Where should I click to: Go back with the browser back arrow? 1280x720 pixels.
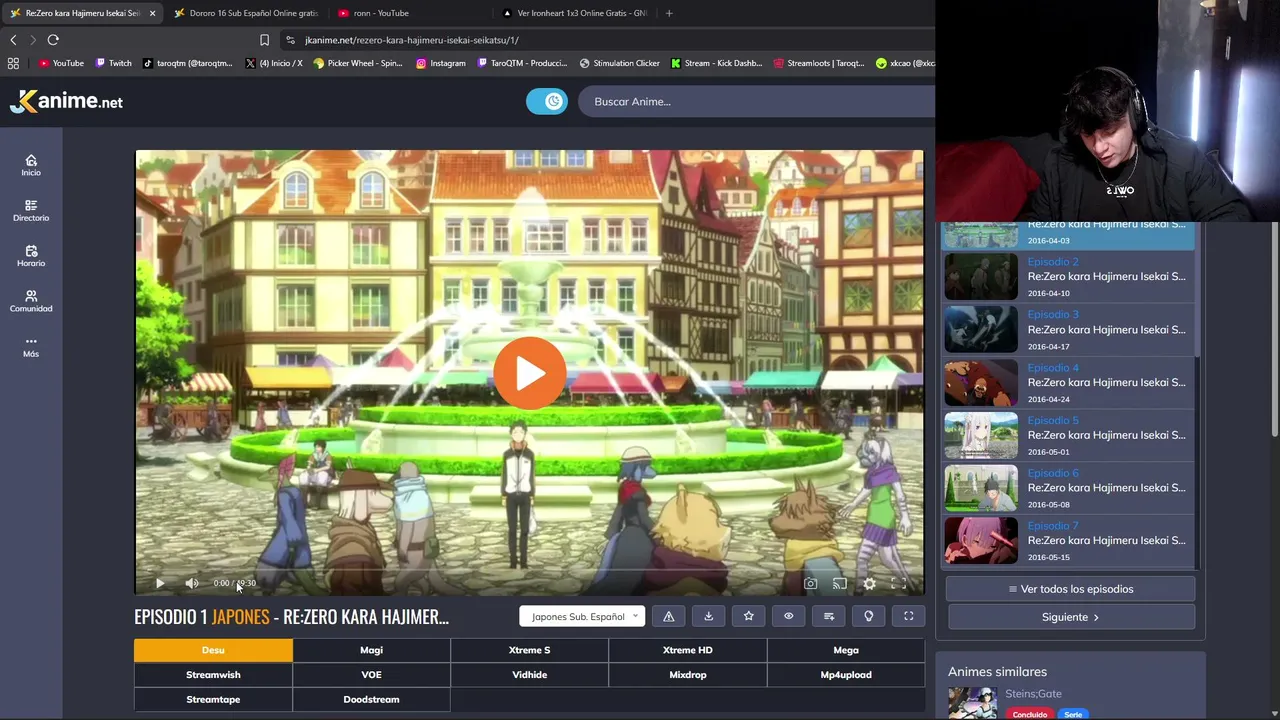point(13,40)
